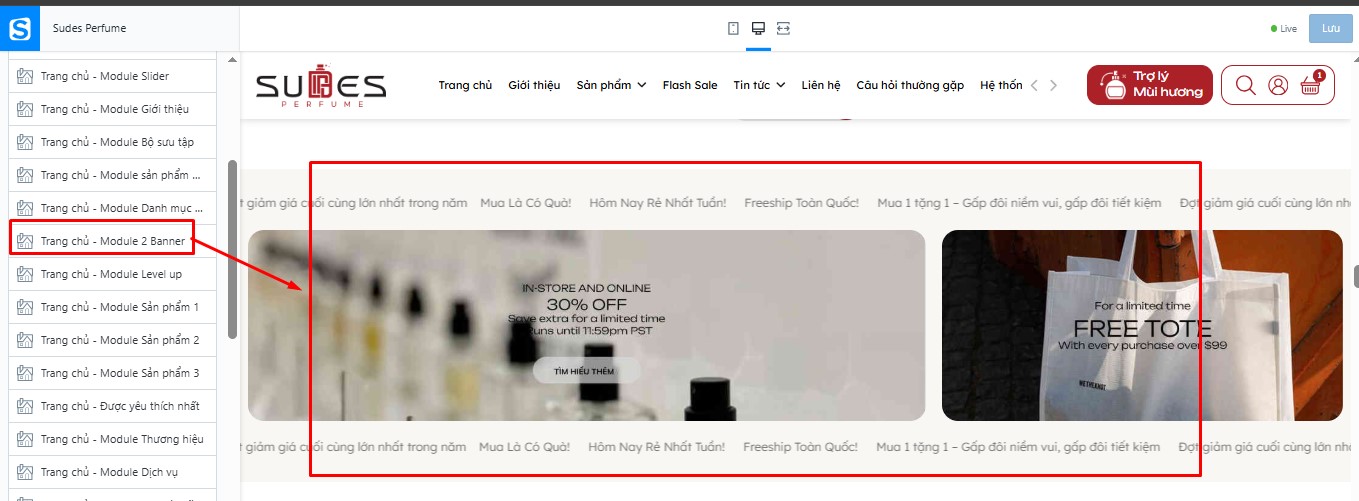Open the shopping cart icon
The height and width of the screenshot is (501, 1359).
pos(1311,85)
